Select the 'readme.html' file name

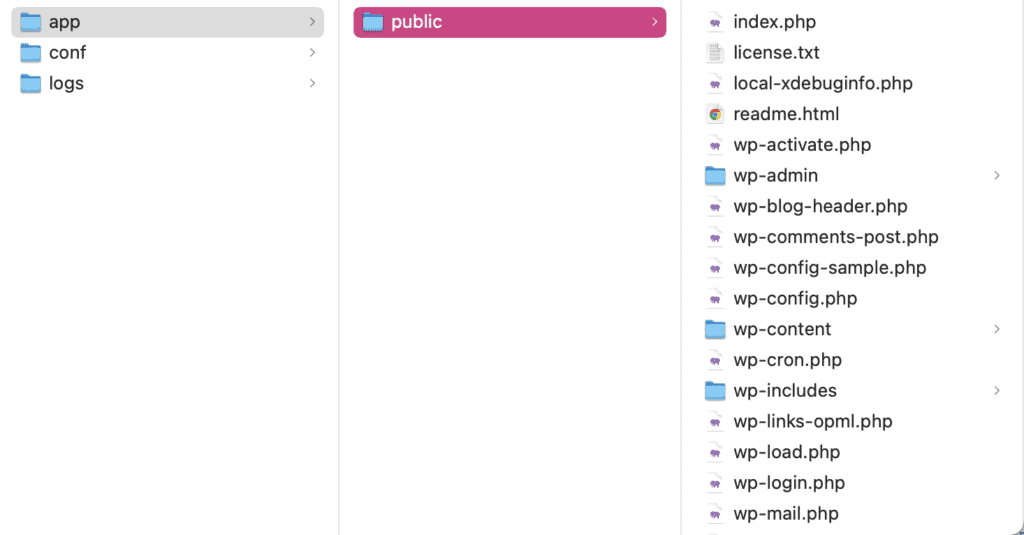pos(786,114)
